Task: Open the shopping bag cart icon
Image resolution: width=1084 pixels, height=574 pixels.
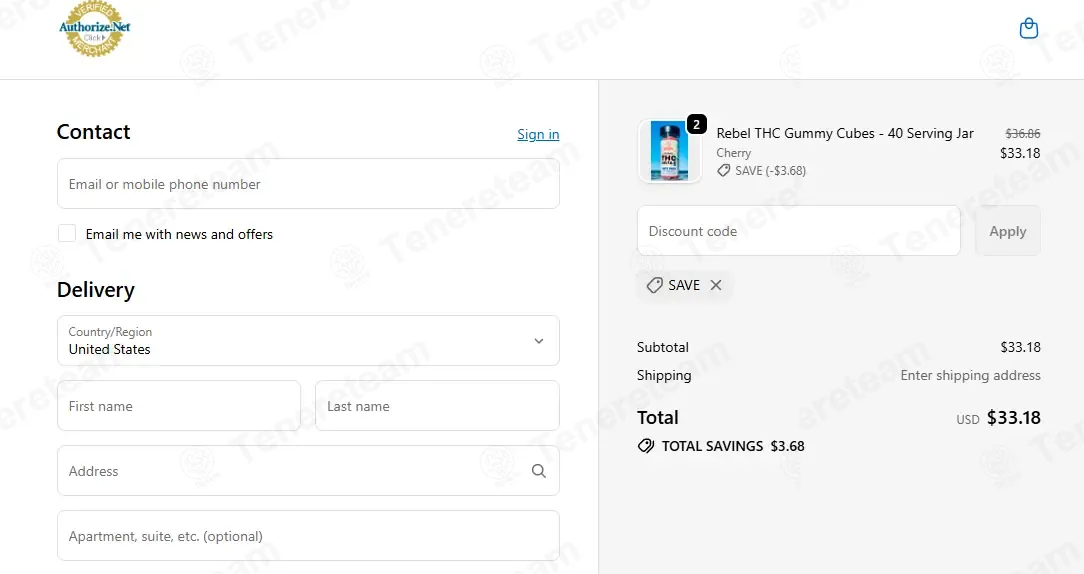Action: [x=1029, y=28]
